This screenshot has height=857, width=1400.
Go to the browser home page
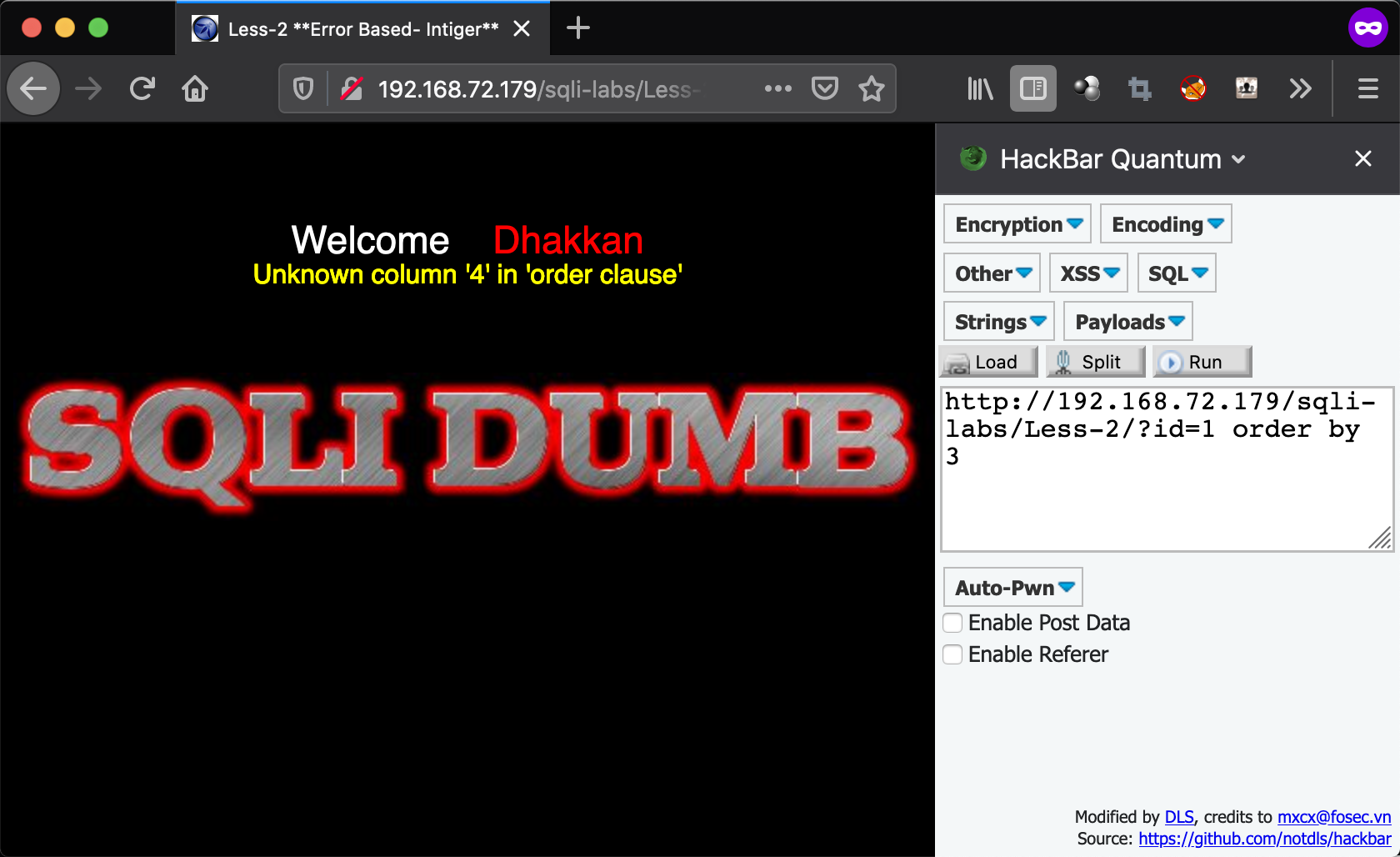point(195,88)
